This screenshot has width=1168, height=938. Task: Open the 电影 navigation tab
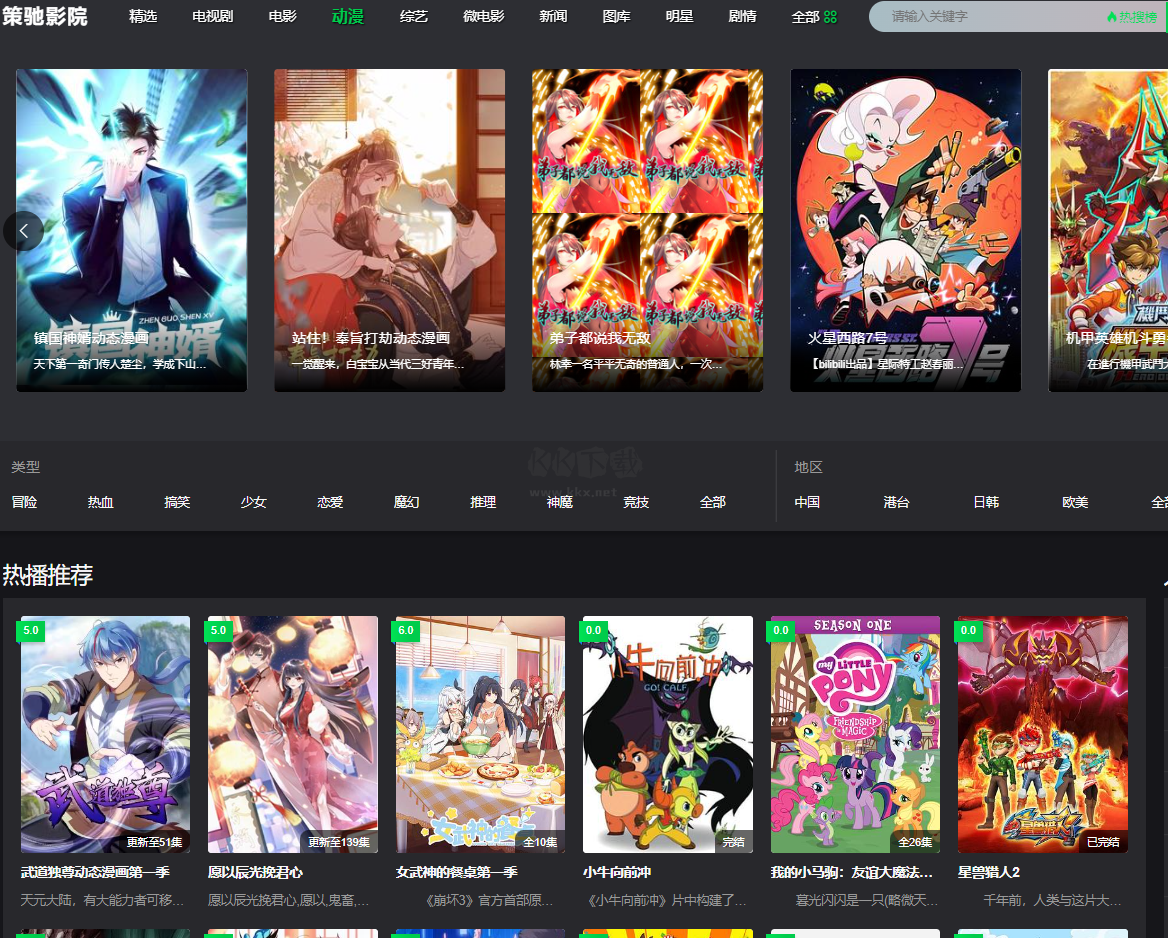coord(282,16)
